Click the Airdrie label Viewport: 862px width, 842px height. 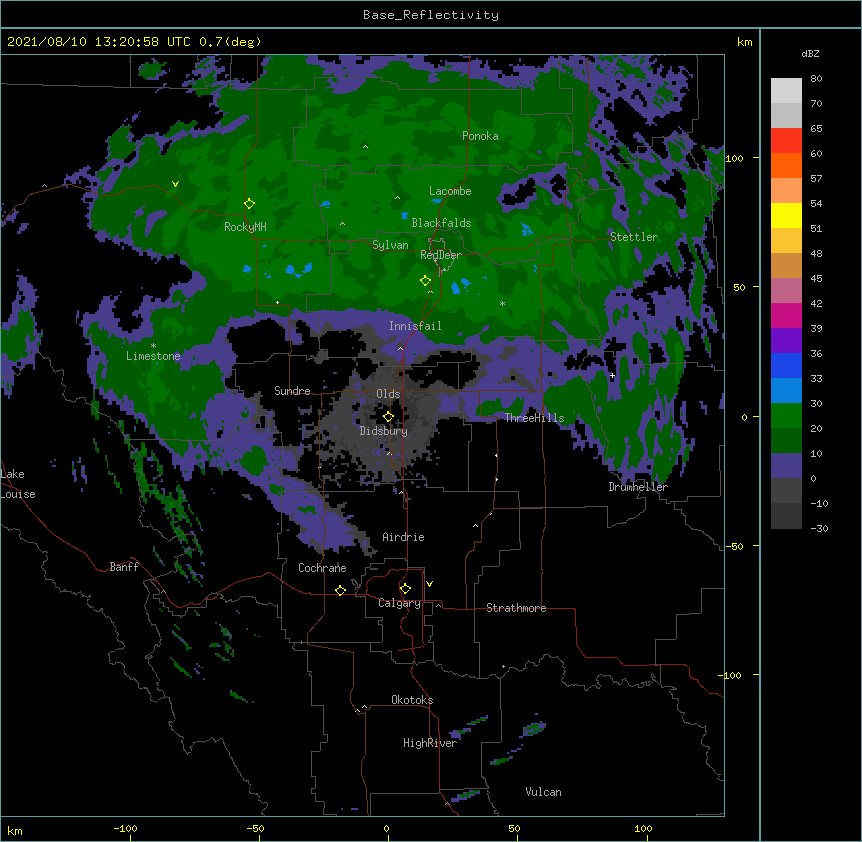[403, 537]
